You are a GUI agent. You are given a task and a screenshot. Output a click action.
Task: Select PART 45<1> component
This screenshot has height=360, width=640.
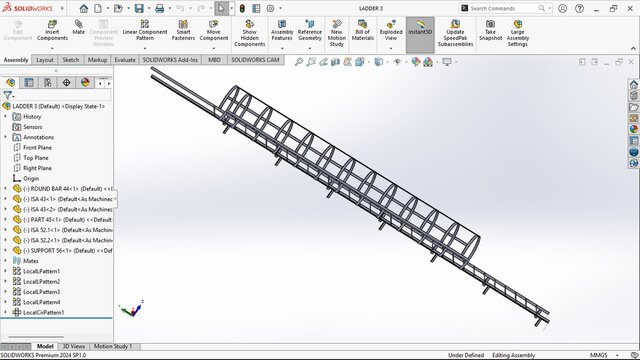62,220
